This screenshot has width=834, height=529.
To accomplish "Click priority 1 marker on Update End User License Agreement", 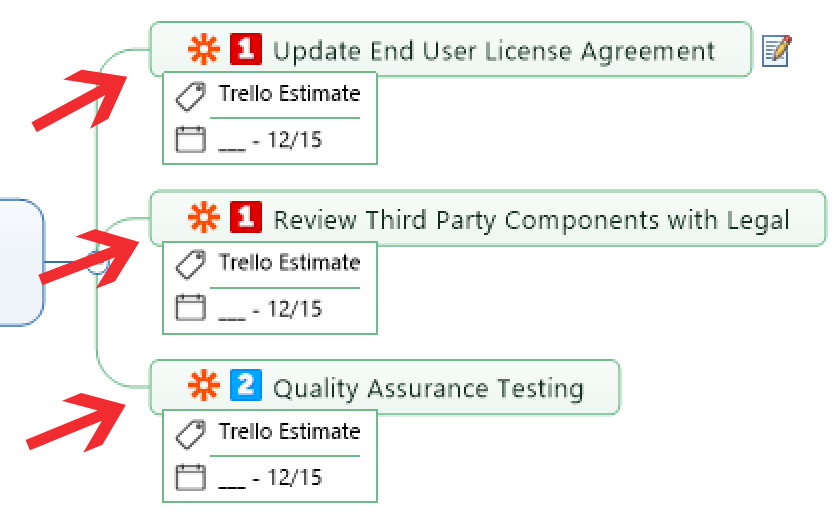I will pyautogui.click(x=246, y=49).
